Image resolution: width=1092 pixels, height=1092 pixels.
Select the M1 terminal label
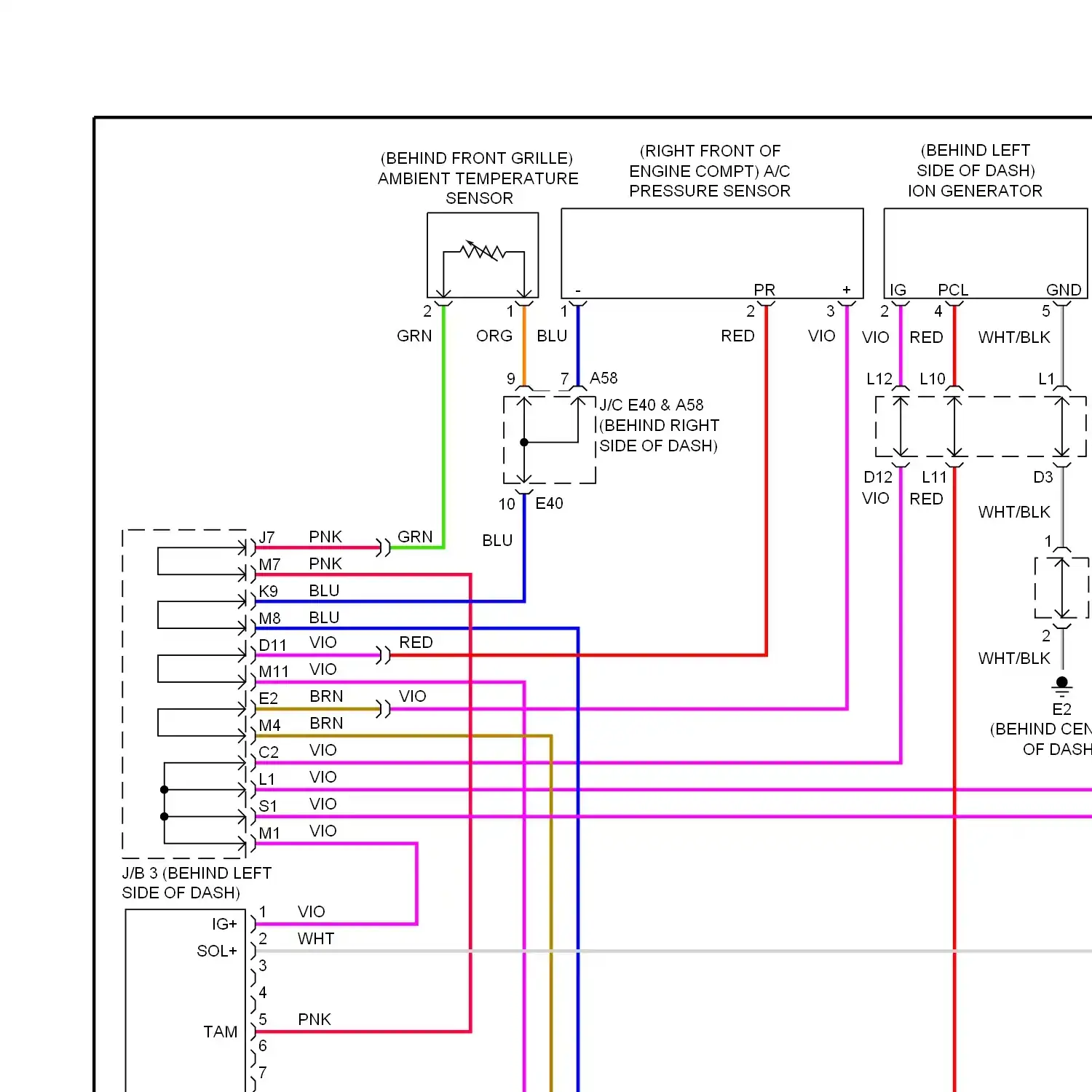[x=269, y=833]
